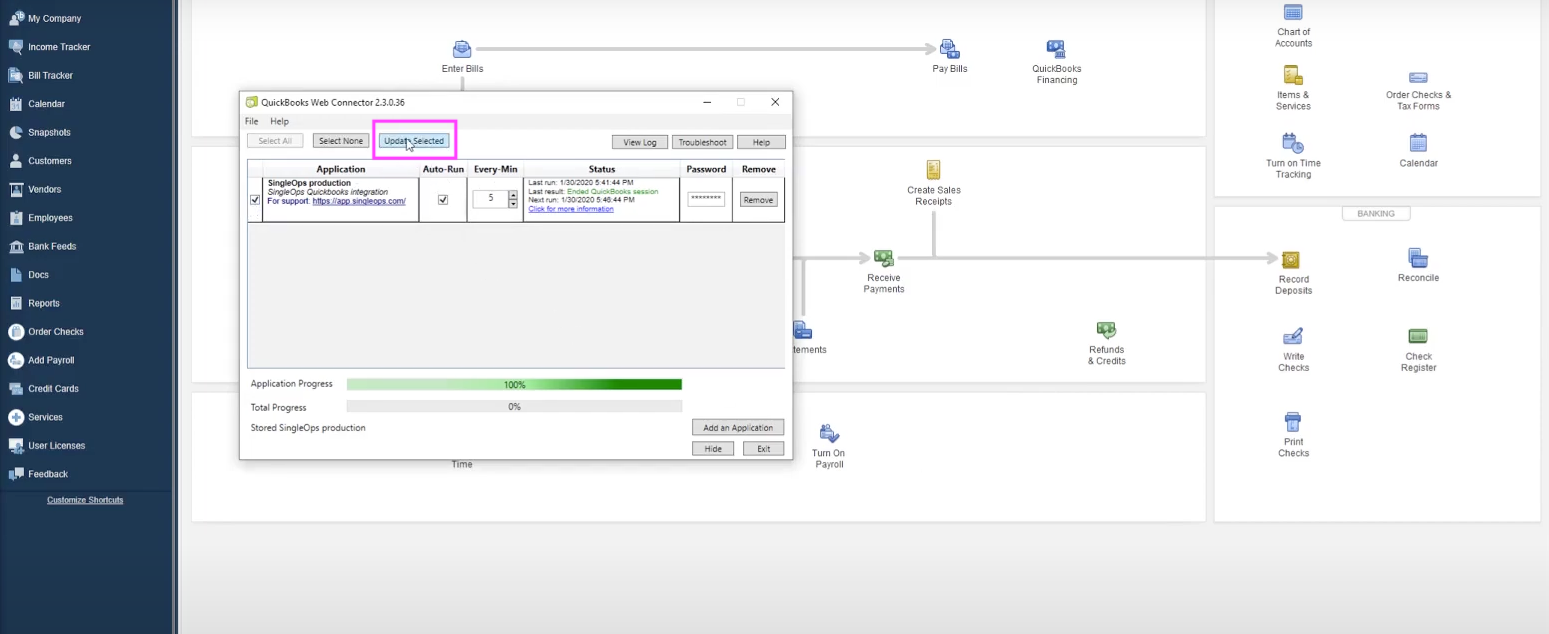This screenshot has width=1549, height=634.
Task: Open the Help menu in Web Connector
Action: [x=280, y=121]
